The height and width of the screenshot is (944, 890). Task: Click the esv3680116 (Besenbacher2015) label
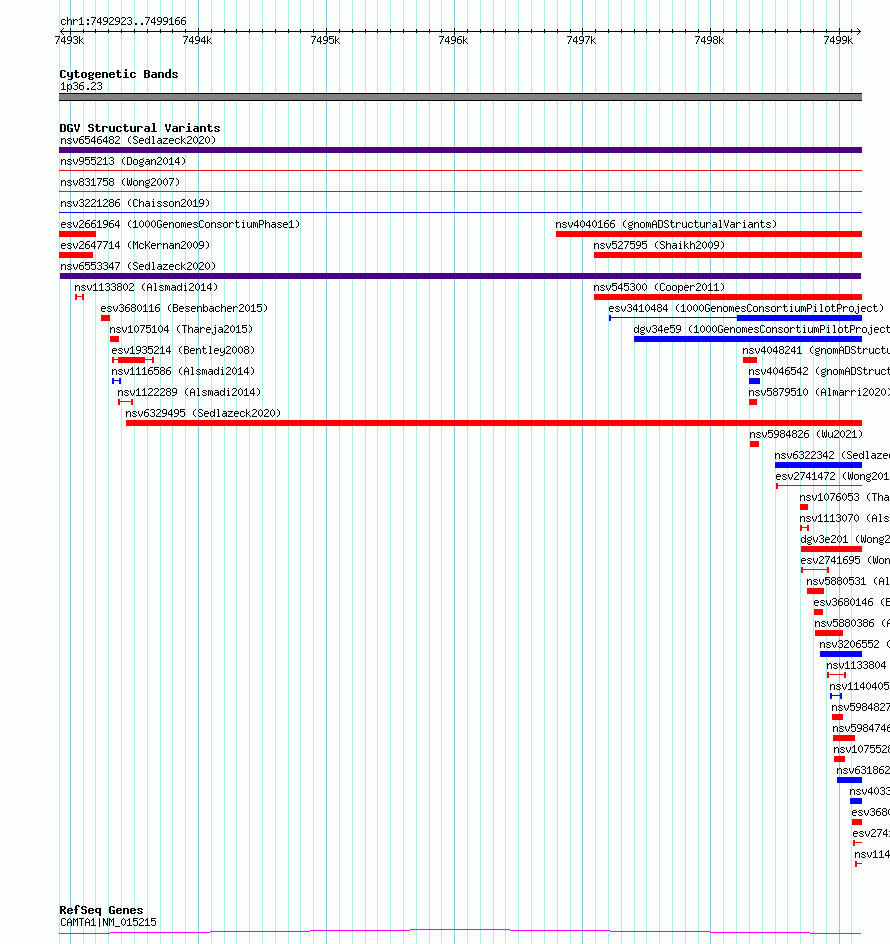tap(184, 308)
